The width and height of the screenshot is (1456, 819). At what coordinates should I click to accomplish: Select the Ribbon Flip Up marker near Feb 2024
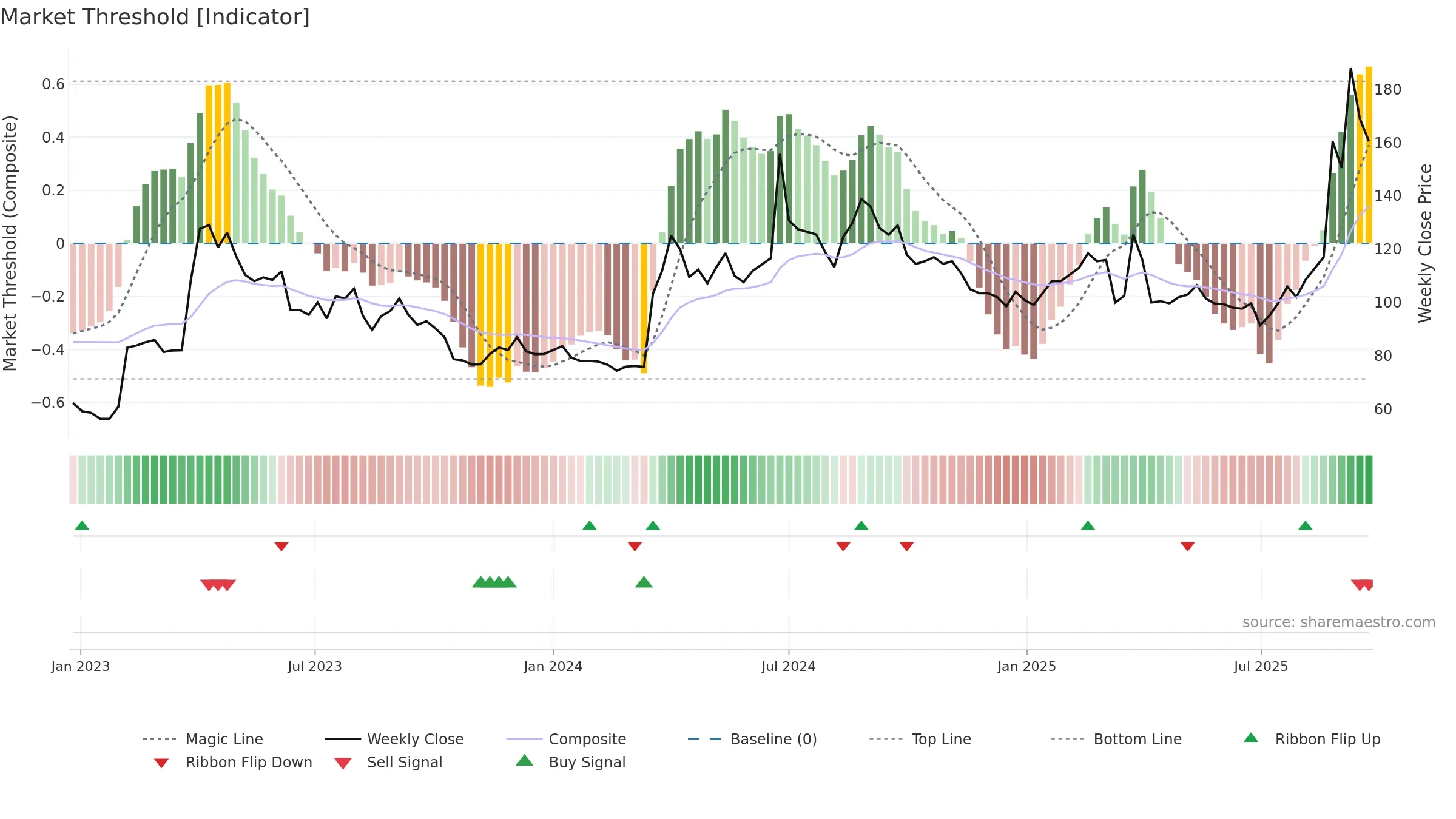pos(590,525)
